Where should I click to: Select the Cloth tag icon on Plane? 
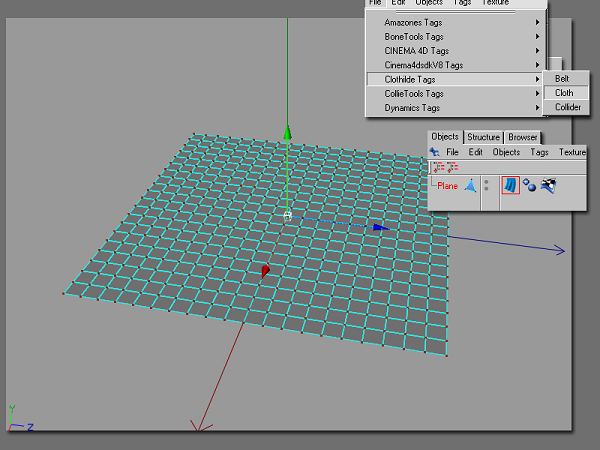point(510,185)
